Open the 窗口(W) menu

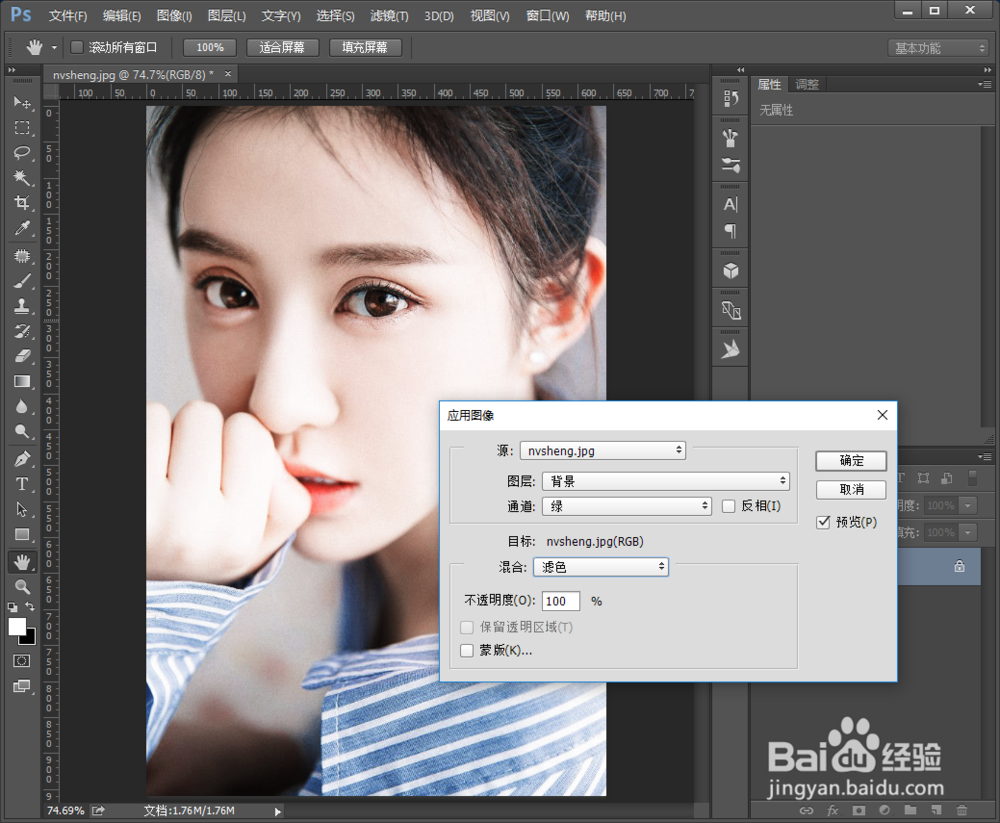[547, 16]
